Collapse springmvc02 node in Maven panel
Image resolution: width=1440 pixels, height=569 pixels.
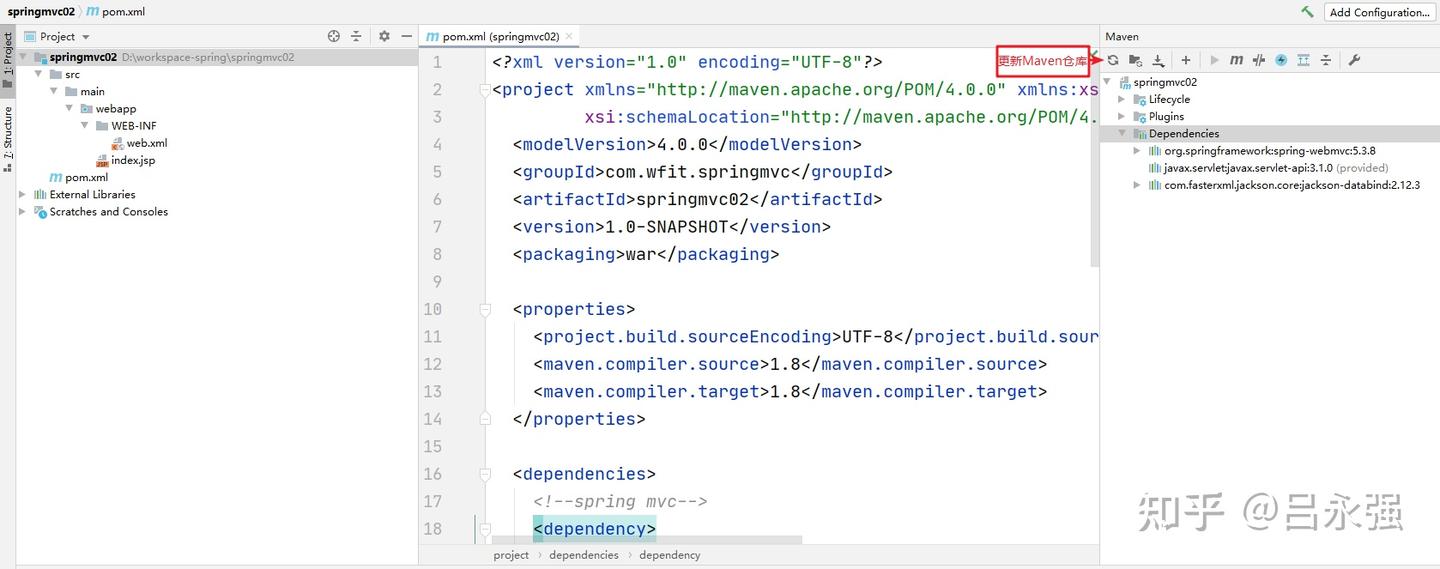[x=1108, y=82]
